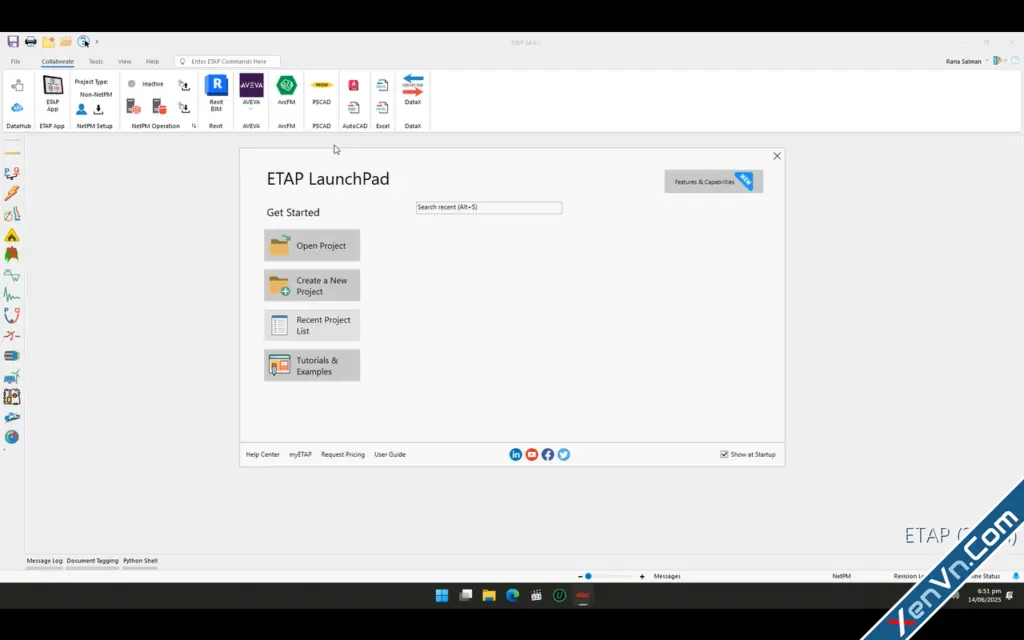Click the zoom out minus button
Screen dimensions: 1024x640
point(580,576)
